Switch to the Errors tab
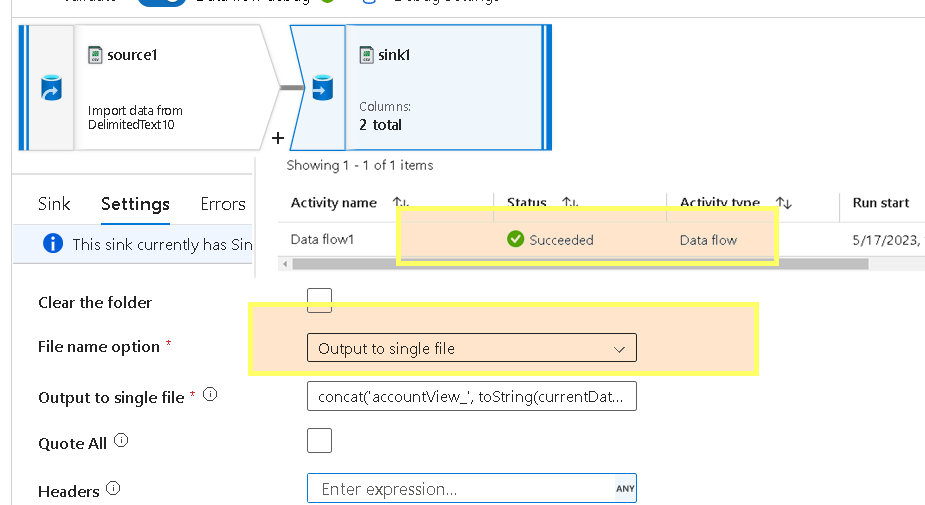 (223, 204)
